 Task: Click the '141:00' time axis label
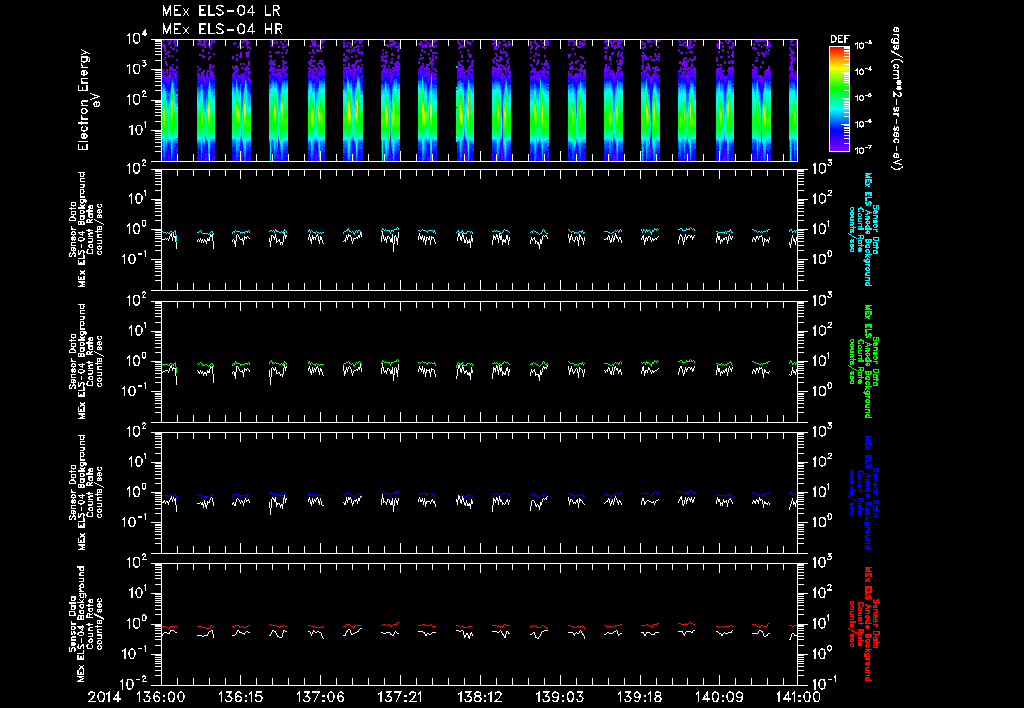point(797,698)
